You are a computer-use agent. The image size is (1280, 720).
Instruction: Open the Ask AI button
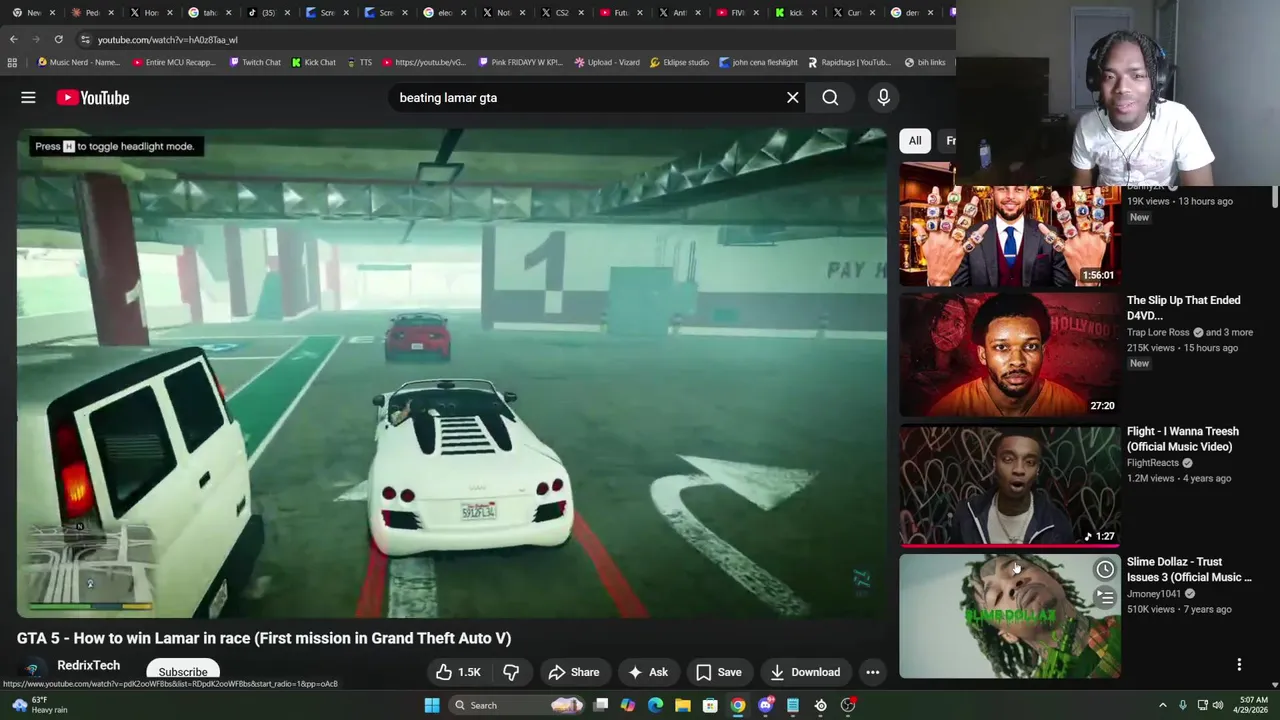point(647,672)
